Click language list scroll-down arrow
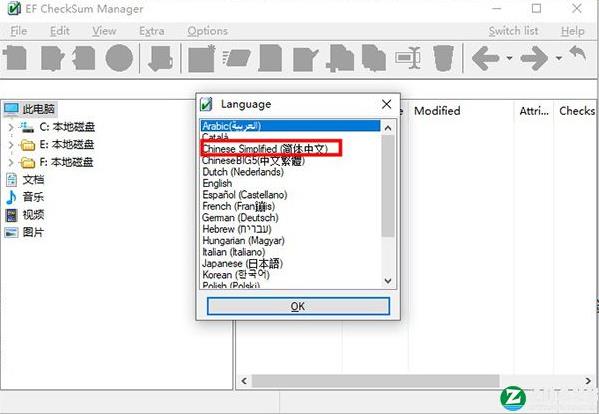599x414 pixels. [388, 281]
